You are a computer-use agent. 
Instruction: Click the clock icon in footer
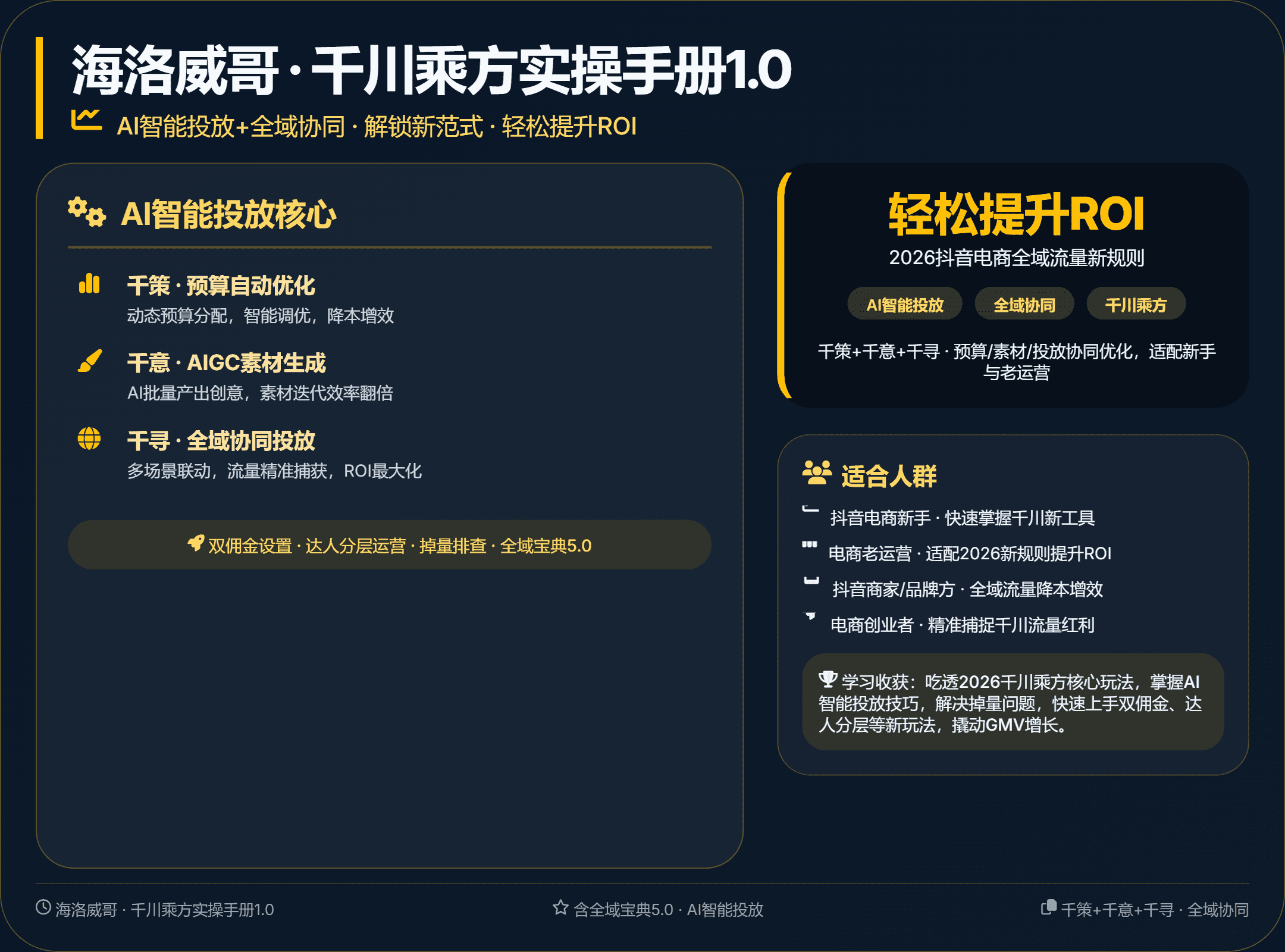tap(43, 907)
